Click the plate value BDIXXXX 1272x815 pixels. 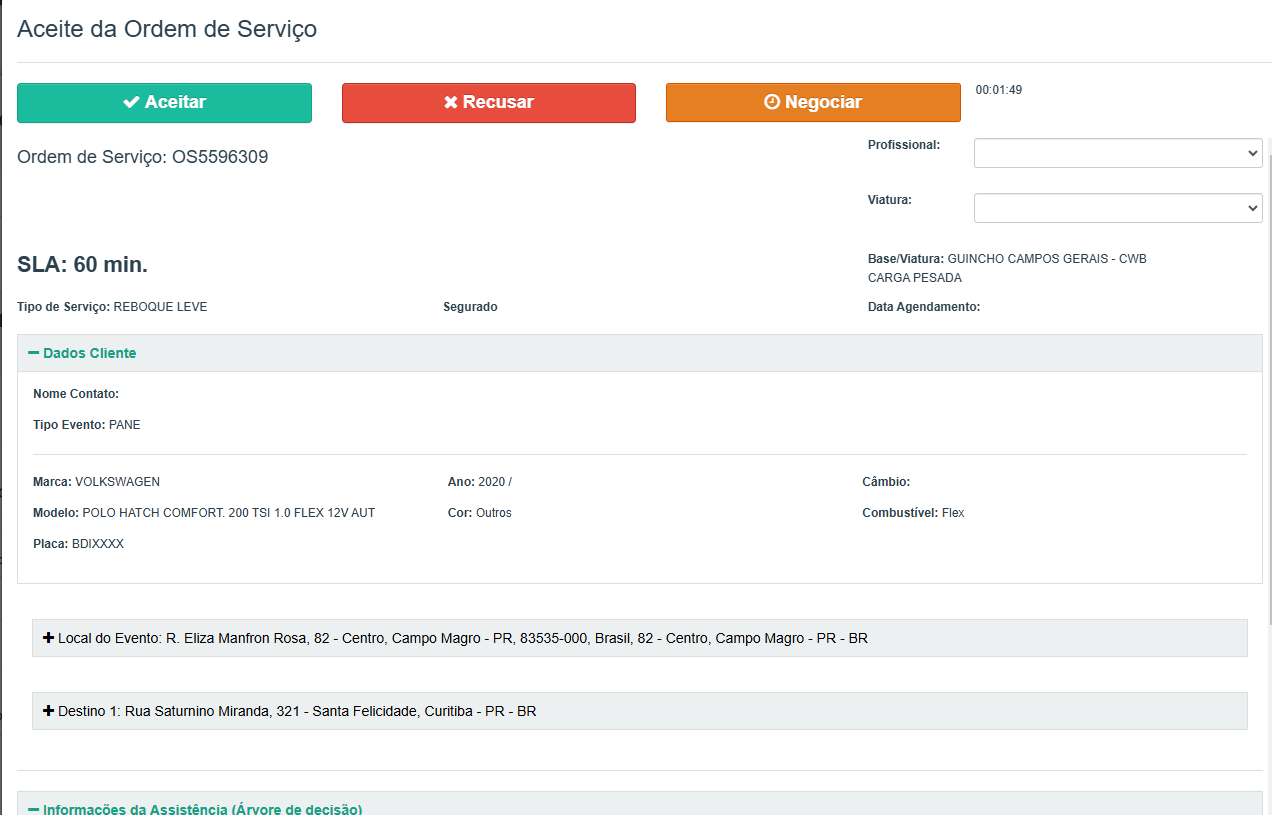click(x=98, y=544)
